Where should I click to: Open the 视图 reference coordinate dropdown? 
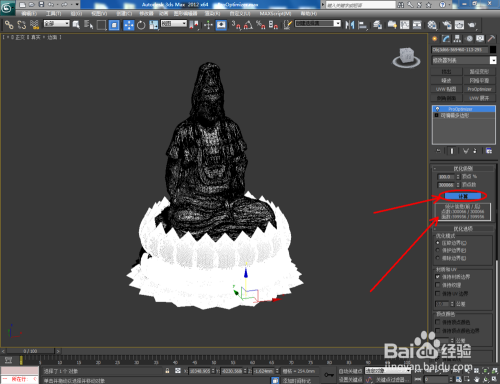coord(174,24)
